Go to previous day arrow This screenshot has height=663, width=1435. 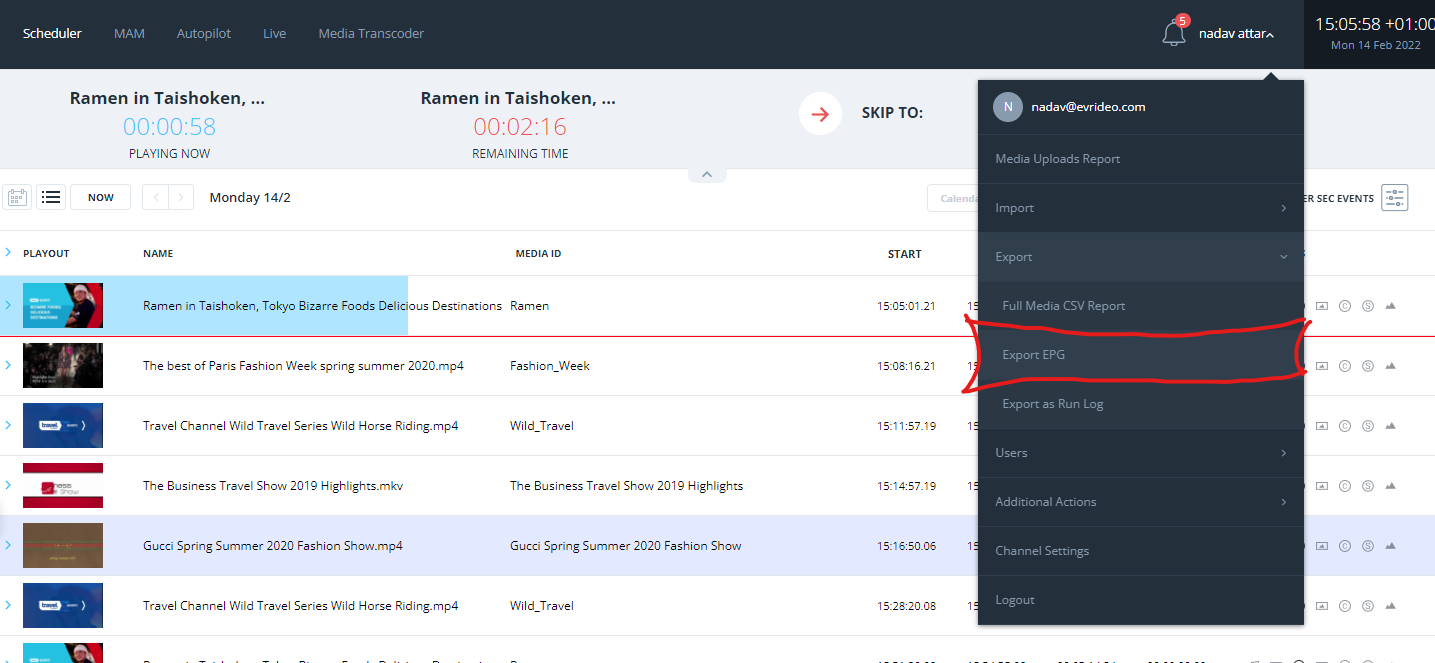(156, 197)
